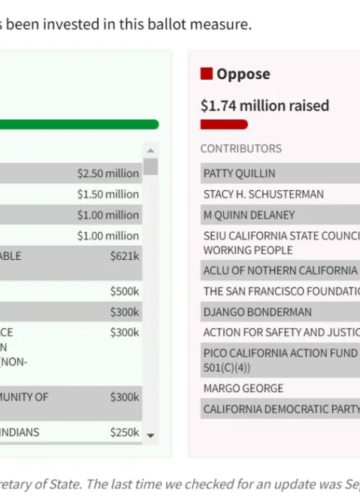This screenshot has height=504, width=360.
Task: Select the STACY H. SCHUSTERMAN contributor row
Action: [280, 194]
